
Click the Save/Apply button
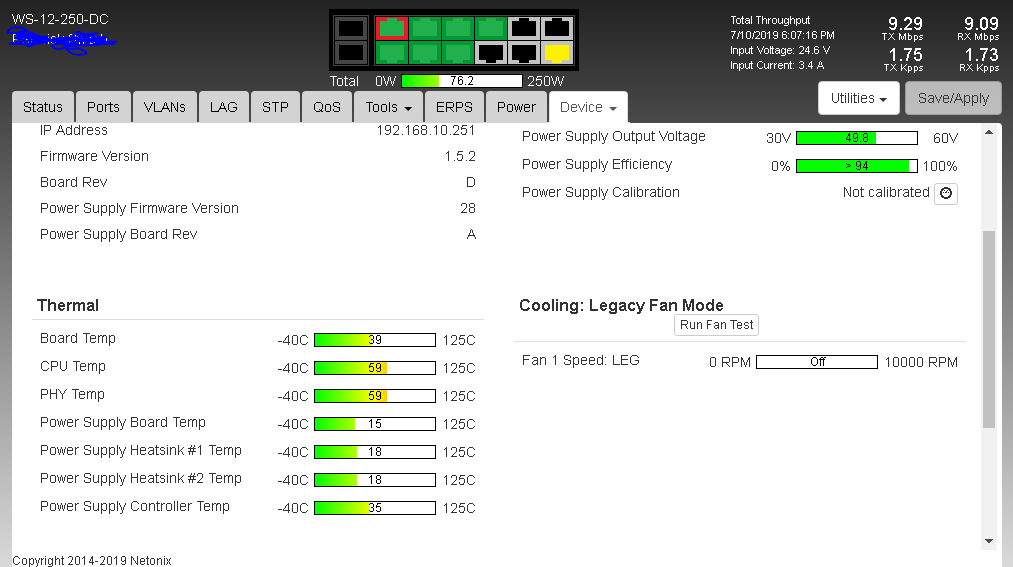pos(953,98)
